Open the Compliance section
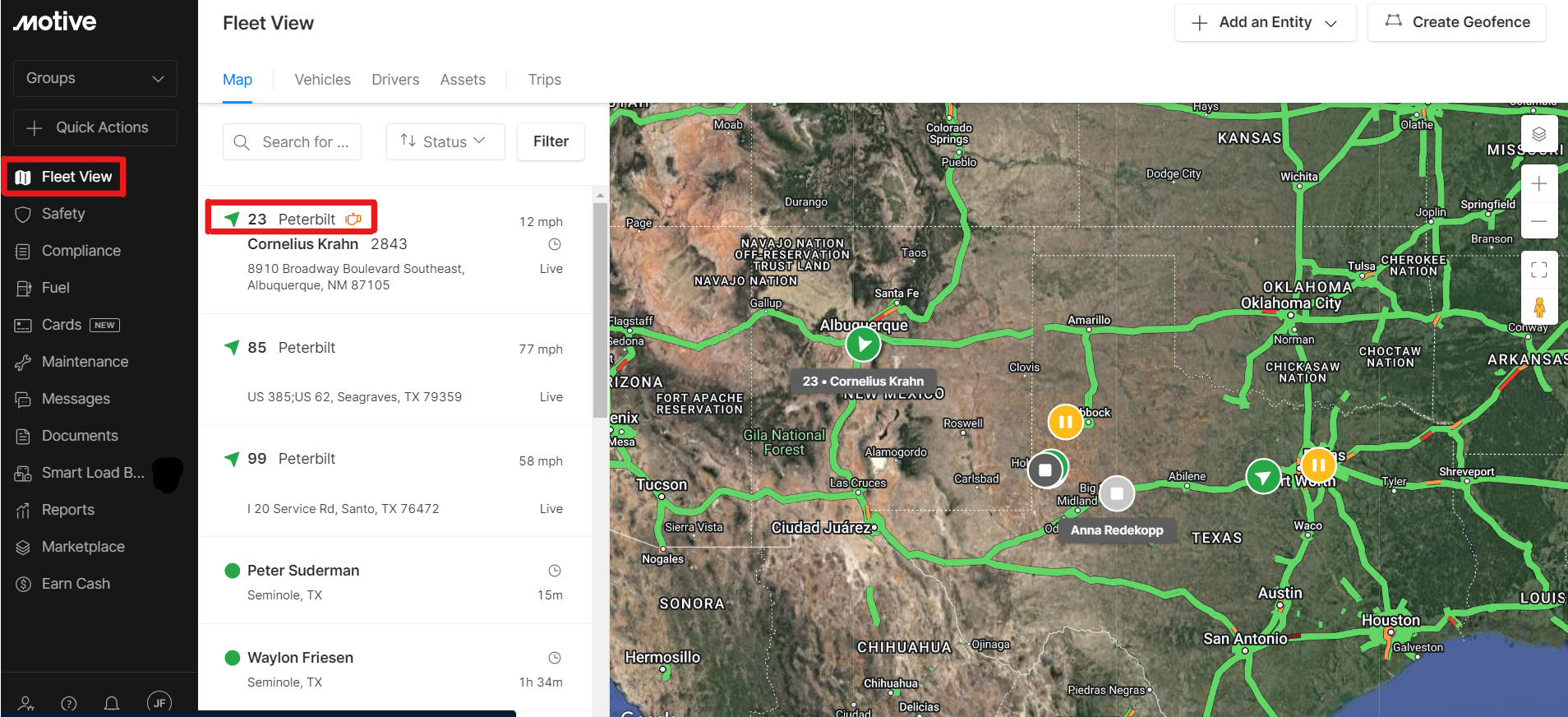Image resolution: width=1568 pixels, height=717 pixels. pyautogui.click(x=81, y=251)
